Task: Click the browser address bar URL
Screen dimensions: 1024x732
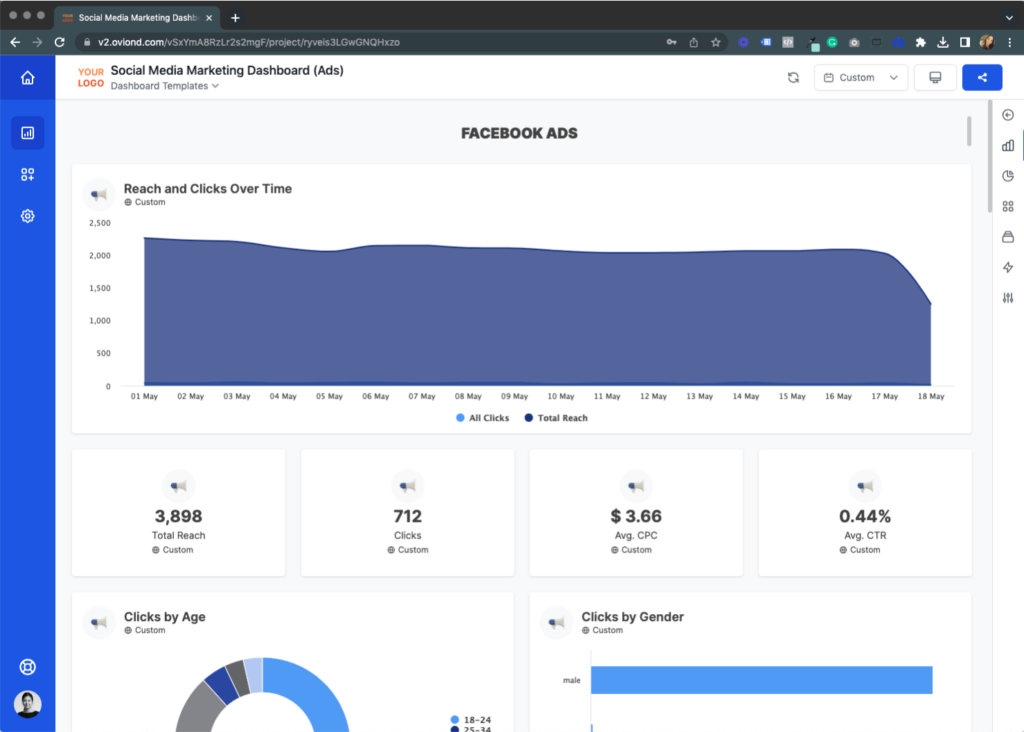Action: pyautogui.click(x=249, y=42)
